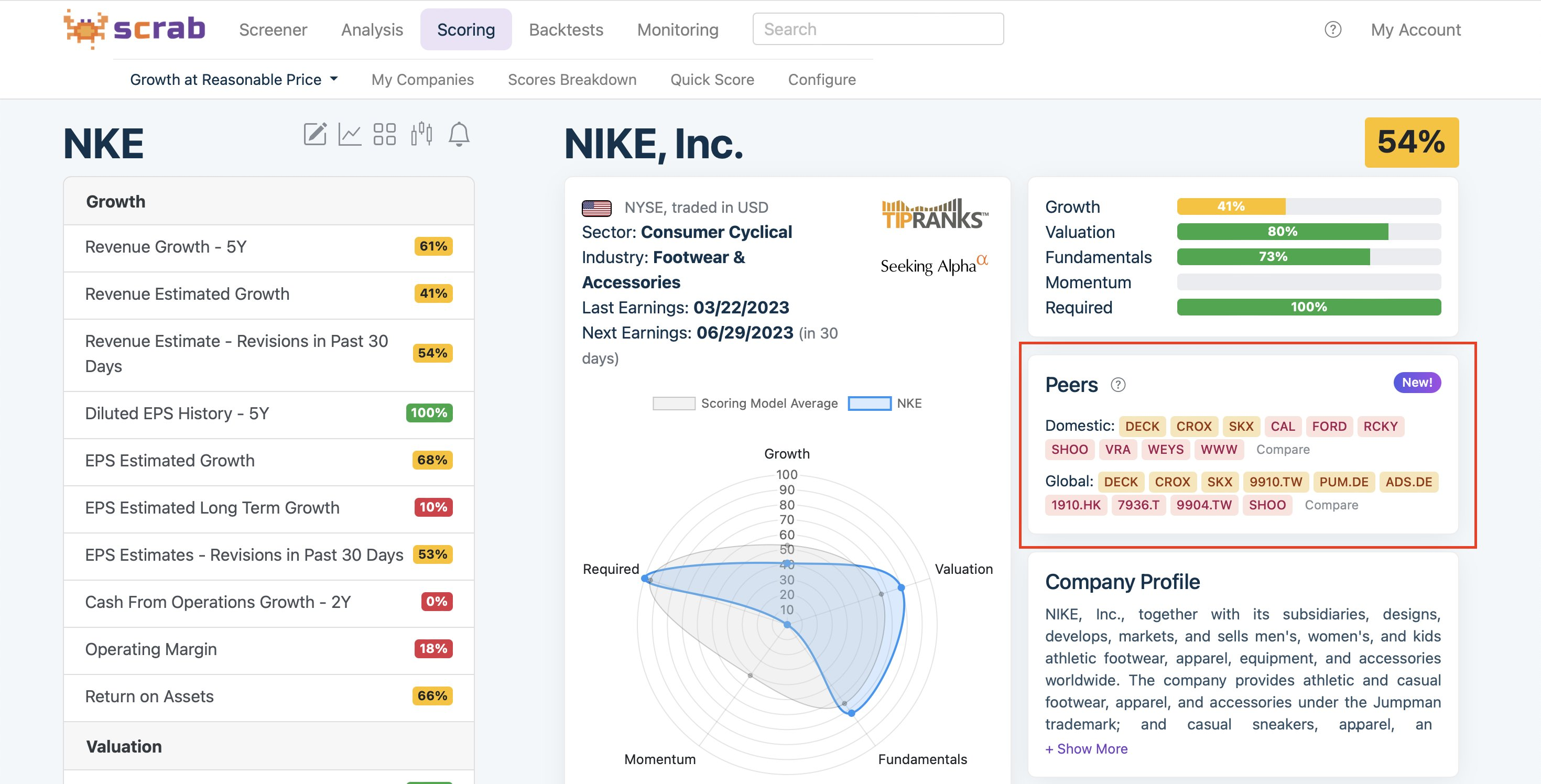The height and width of the screenshot is (784, 1541).
Task: Click into the Search input field
Action: 877,29
